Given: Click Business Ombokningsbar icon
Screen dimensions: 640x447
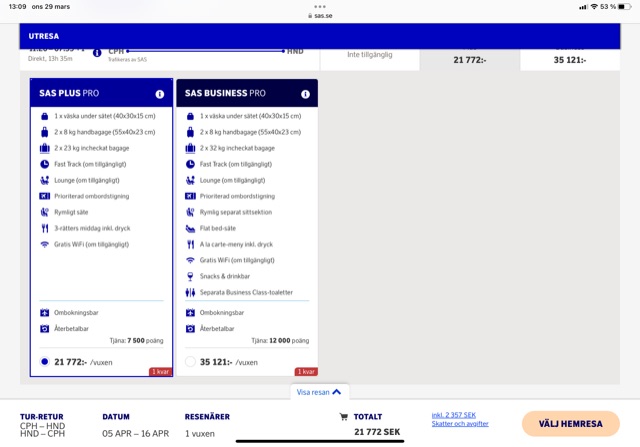Looking at the screenshot, I should point(190,313).
